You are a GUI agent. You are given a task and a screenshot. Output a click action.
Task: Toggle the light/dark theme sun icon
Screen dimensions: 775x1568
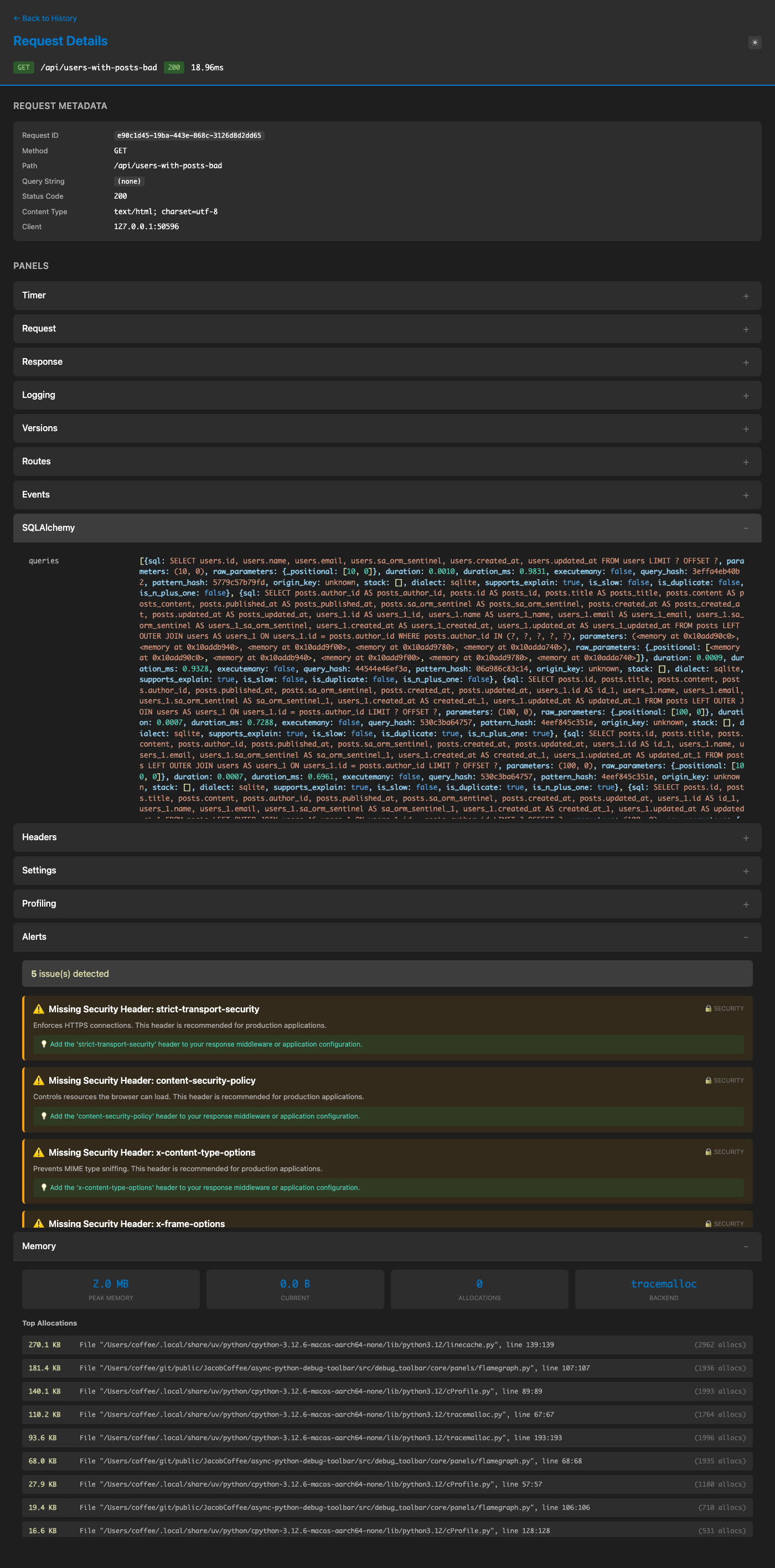point(755,43)
